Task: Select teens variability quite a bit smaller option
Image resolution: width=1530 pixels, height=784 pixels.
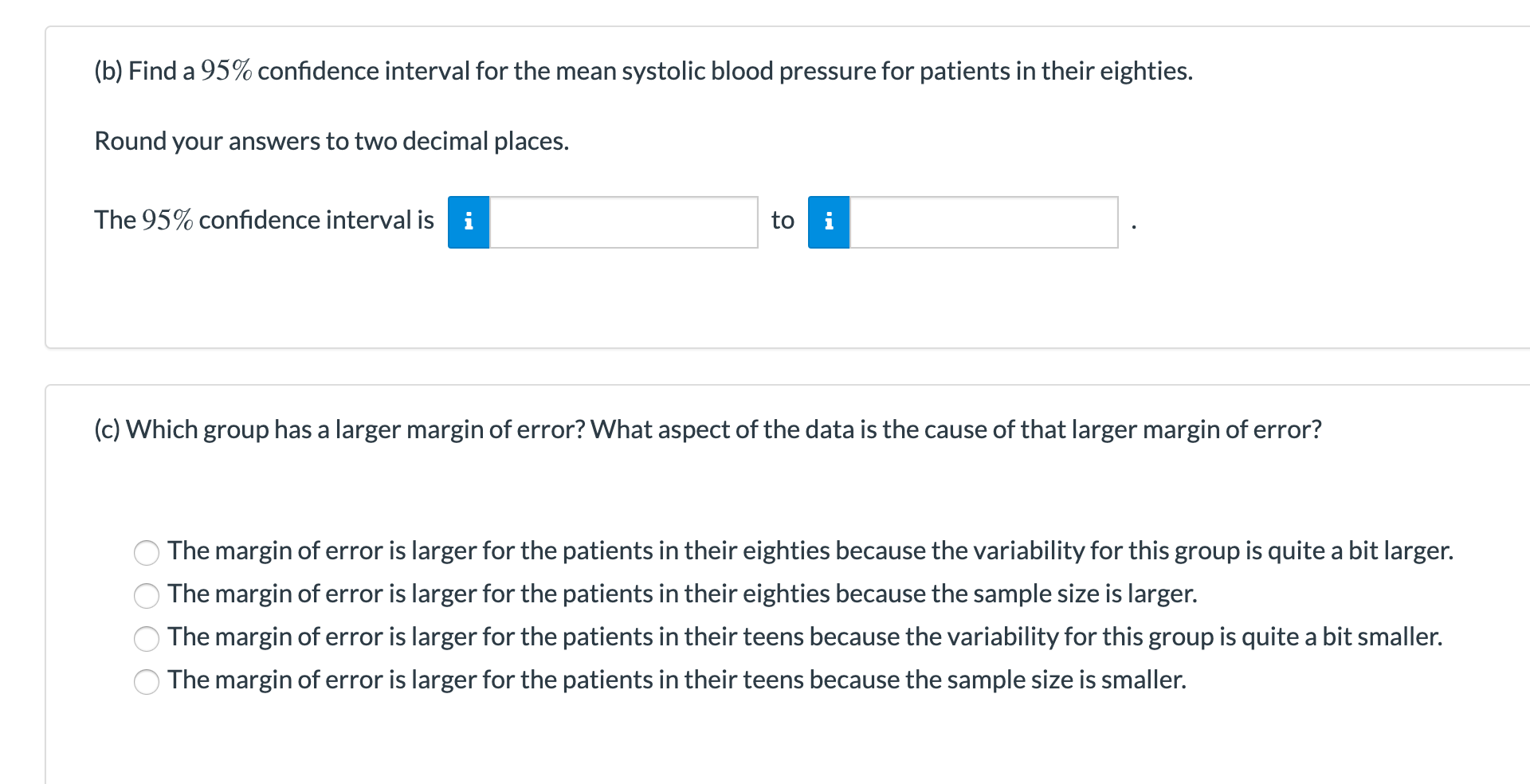Action: coord(147,638)
